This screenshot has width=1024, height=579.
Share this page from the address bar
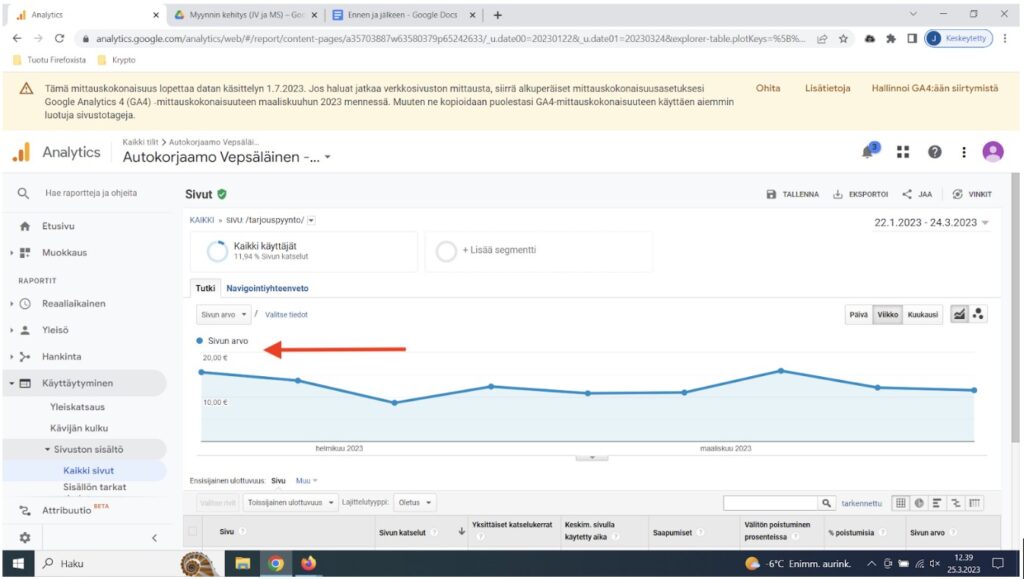point(822,39)
